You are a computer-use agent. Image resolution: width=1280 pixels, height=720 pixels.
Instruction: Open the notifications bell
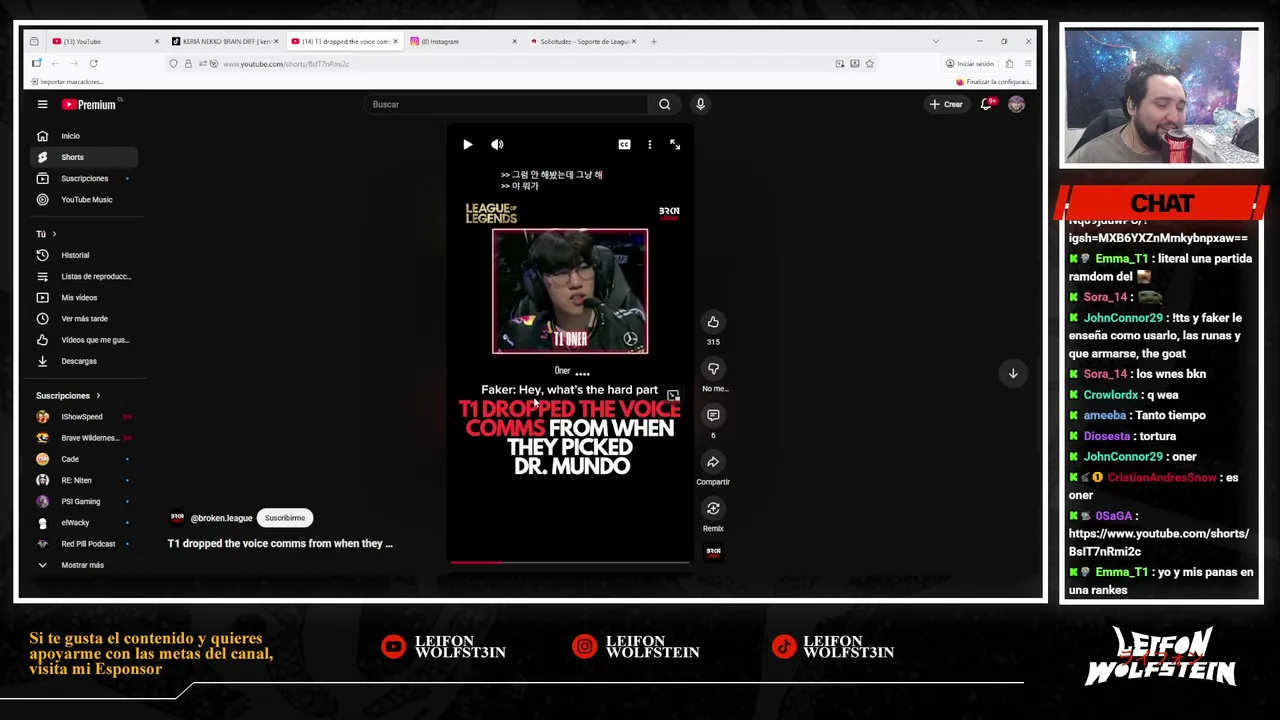986,104
